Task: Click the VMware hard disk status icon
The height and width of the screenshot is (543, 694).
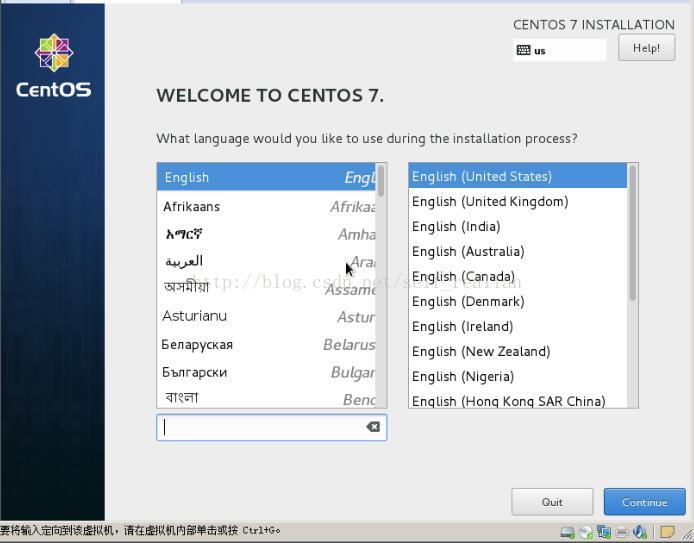Action: click(567, 531)
